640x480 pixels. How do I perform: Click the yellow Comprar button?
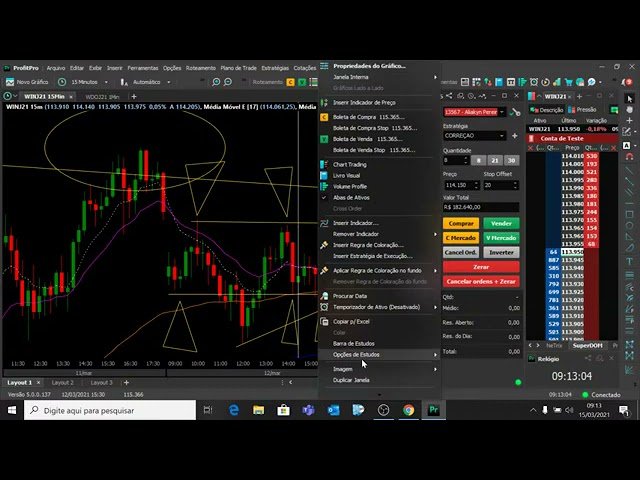click(461, 224)
